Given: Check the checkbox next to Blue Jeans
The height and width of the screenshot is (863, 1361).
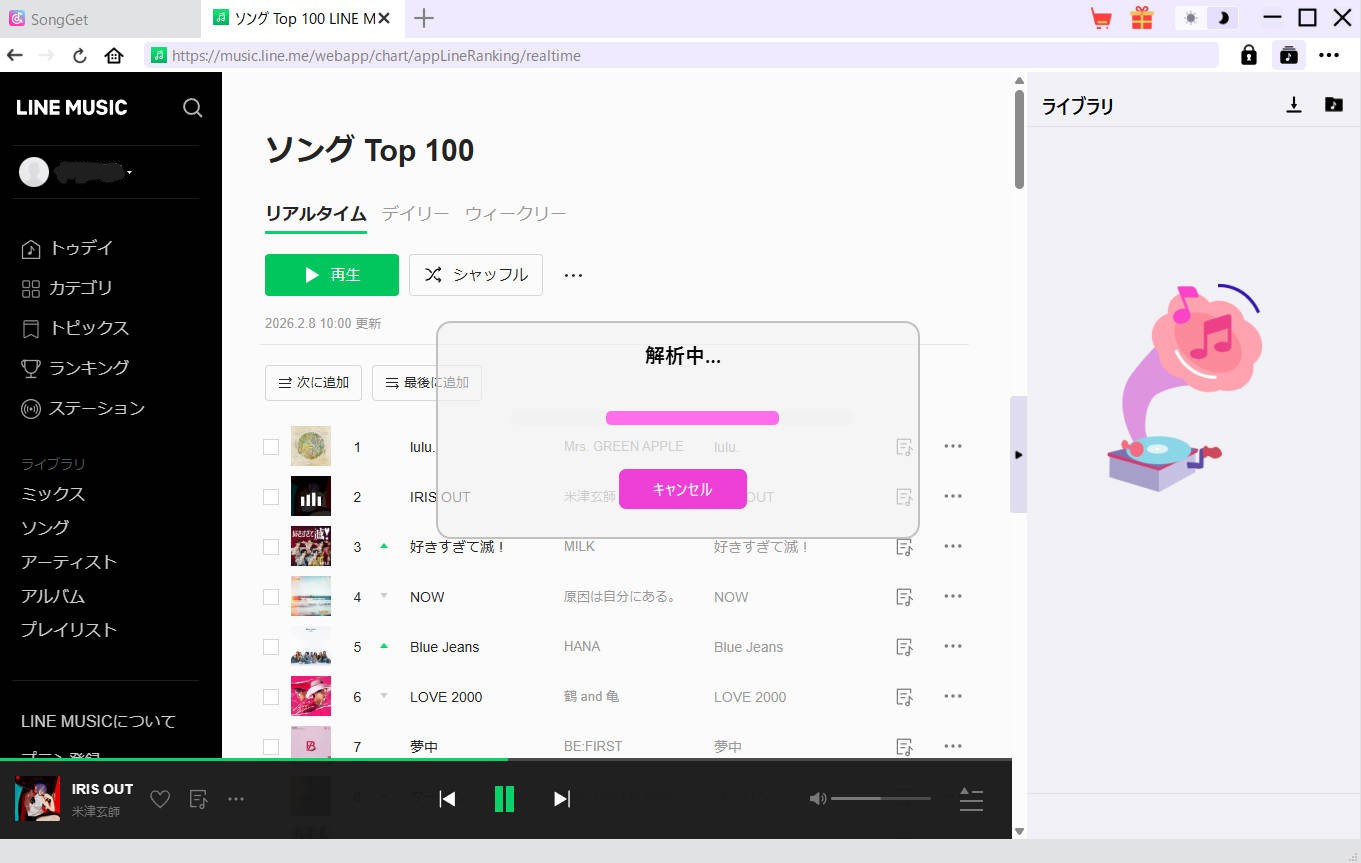Looking at the screenshot, I should click(x=270, y=646).
